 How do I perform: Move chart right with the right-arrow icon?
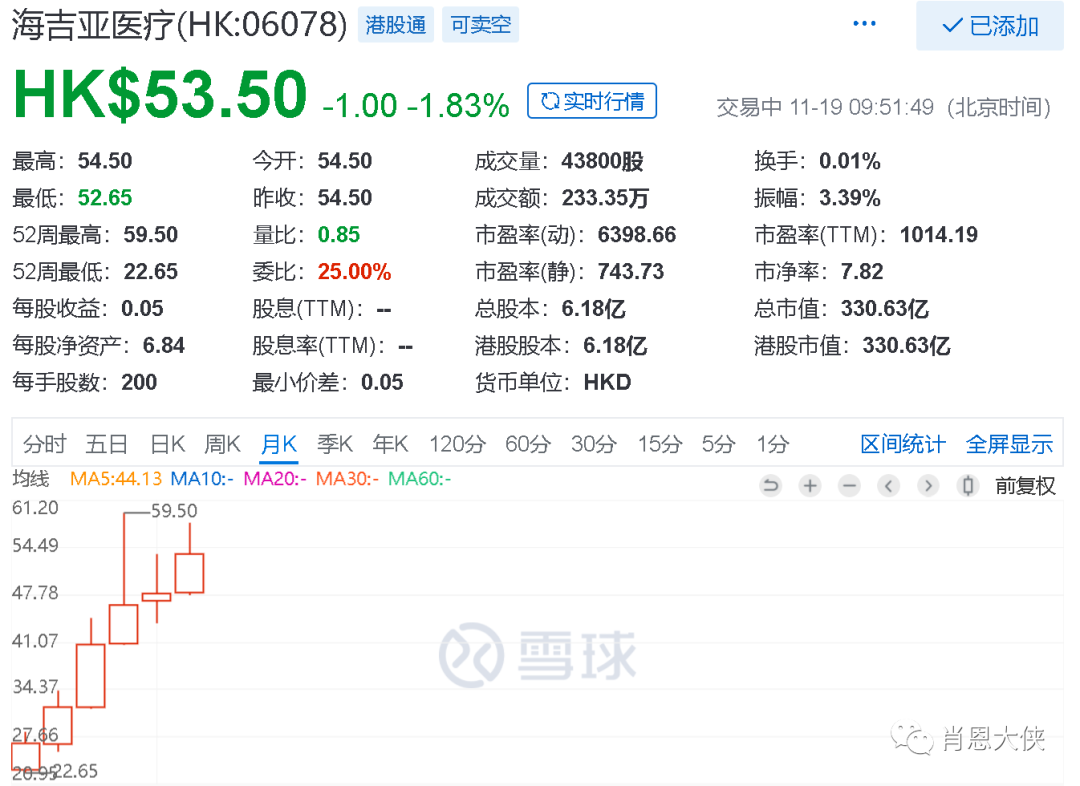pos(928,486)
